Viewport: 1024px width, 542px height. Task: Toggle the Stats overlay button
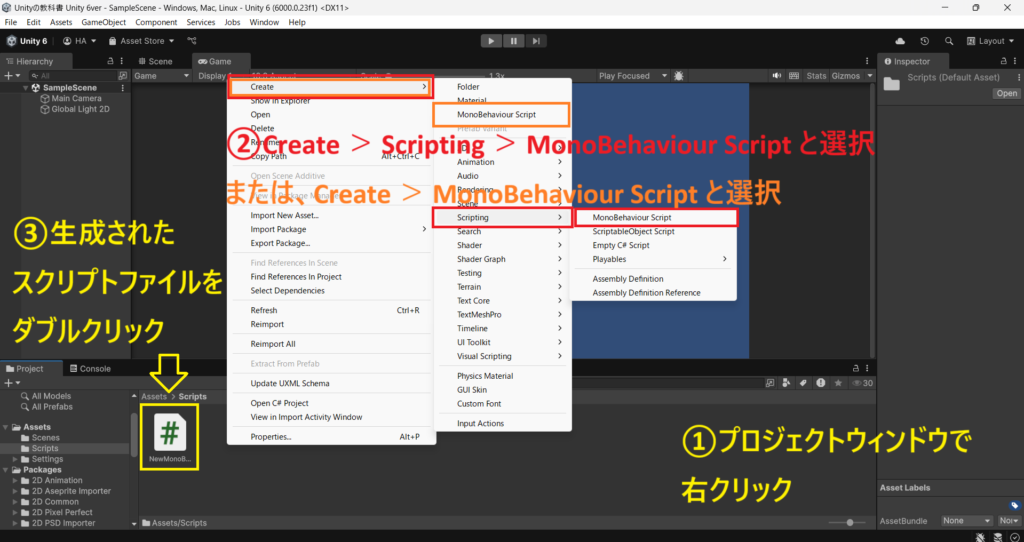pyautogui.click(x=816, y=76)
